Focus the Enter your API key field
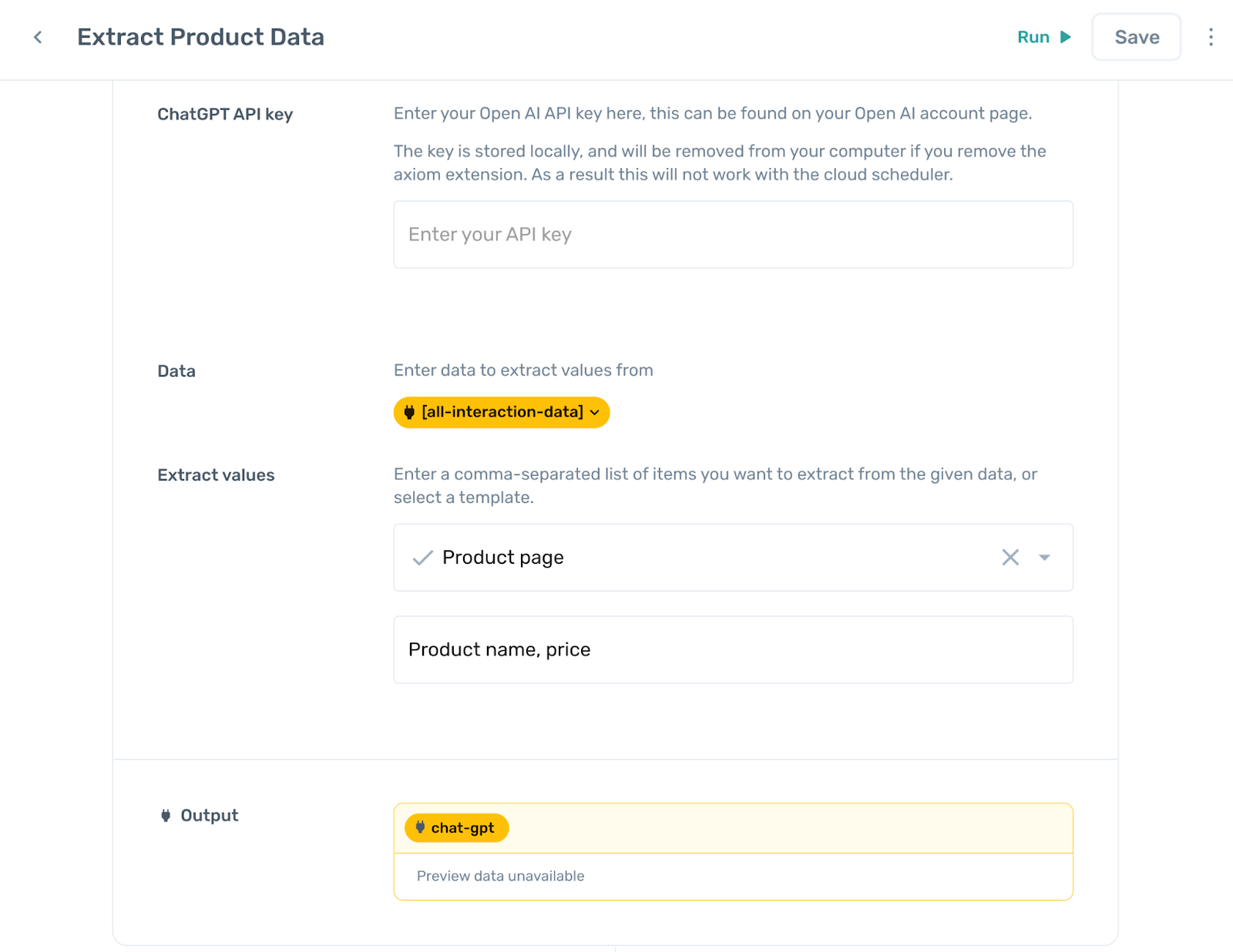This screenshot has height=952, width=1233. pos(732,234)
